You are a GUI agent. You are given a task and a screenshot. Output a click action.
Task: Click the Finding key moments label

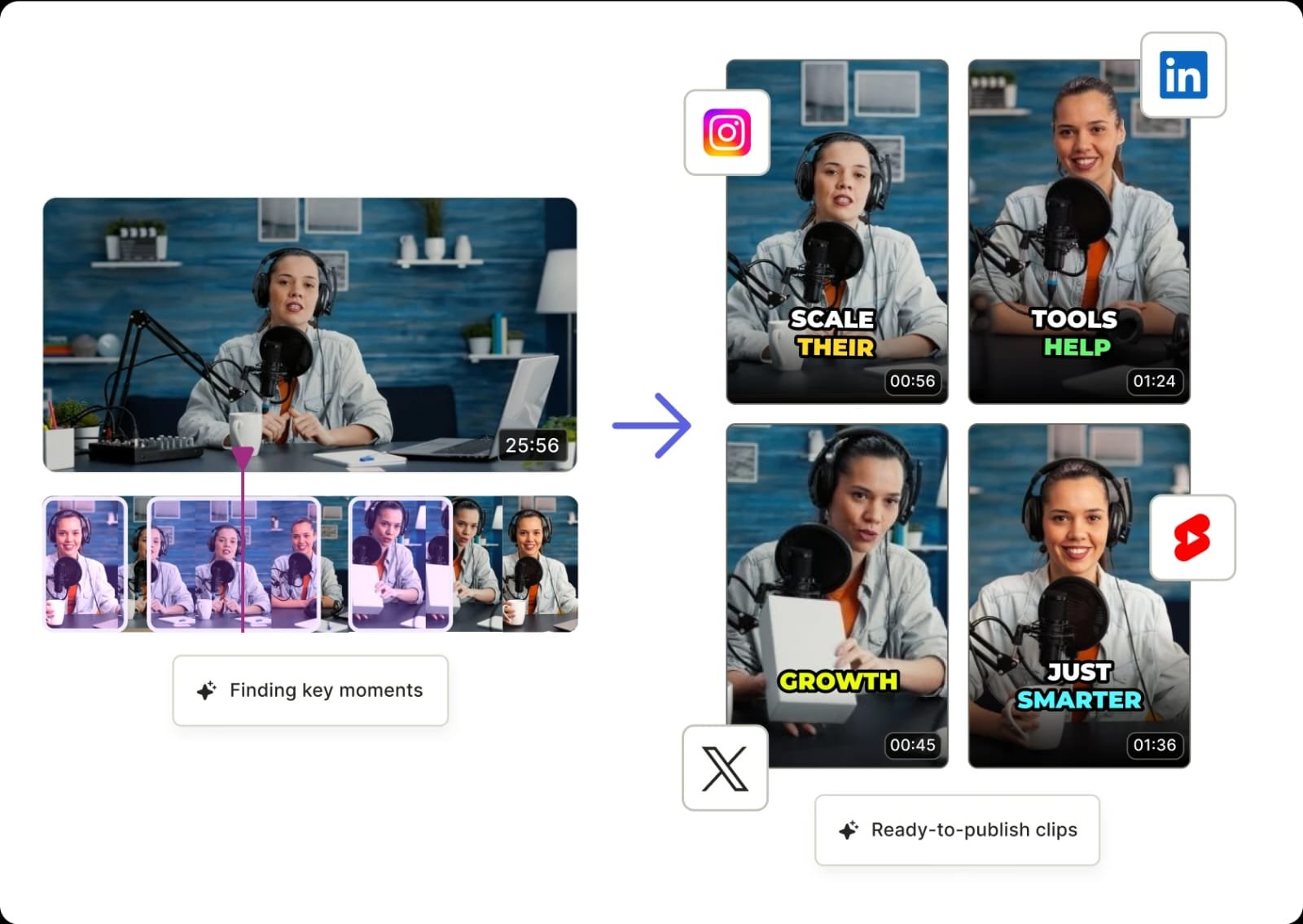coord(326,690)
